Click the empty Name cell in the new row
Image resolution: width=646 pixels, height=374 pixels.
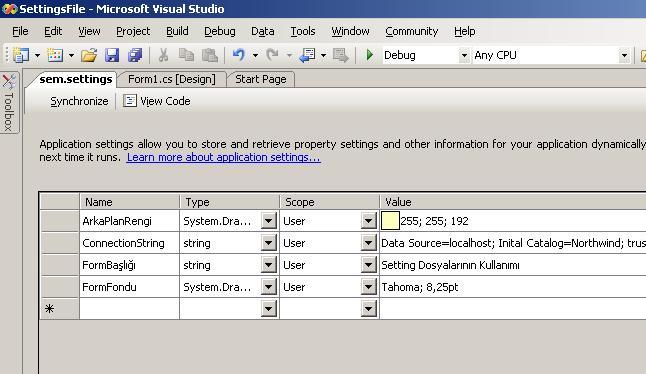[129, 309]
